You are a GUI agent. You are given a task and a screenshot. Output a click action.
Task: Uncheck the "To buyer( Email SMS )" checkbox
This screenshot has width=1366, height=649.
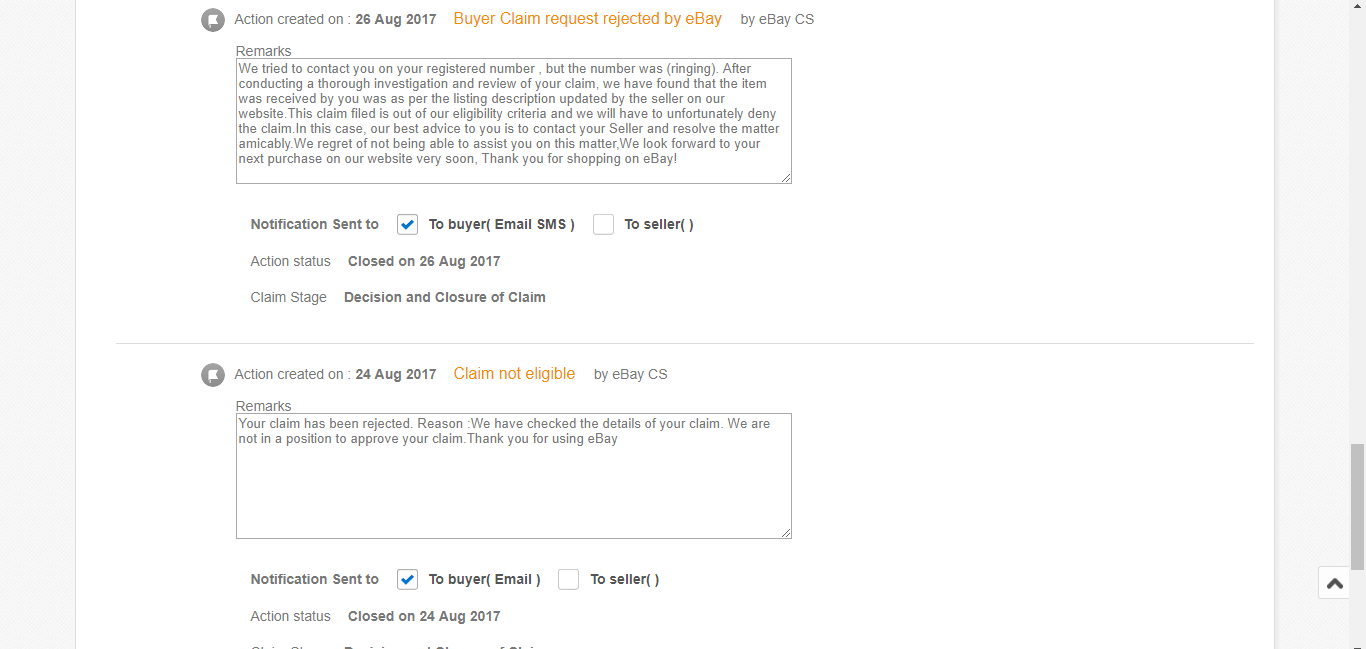(x=407, y=225)
